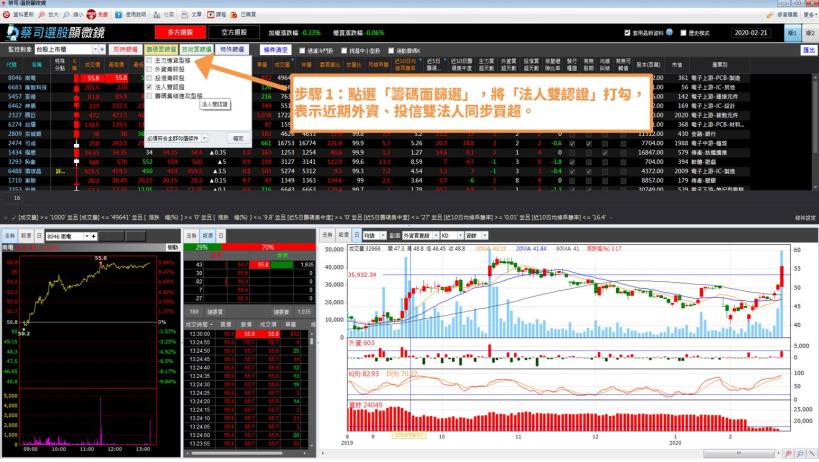This screenshot has width=819, height=462.
Task: Open the courses video icon in toolbar
Action: point(210,15)
